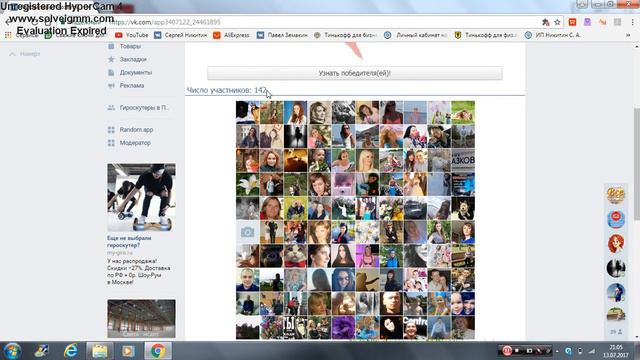Viewport: 640px width, 360px height.
Task: Open the media player taskbar icon
Action: tap(128, 351)
